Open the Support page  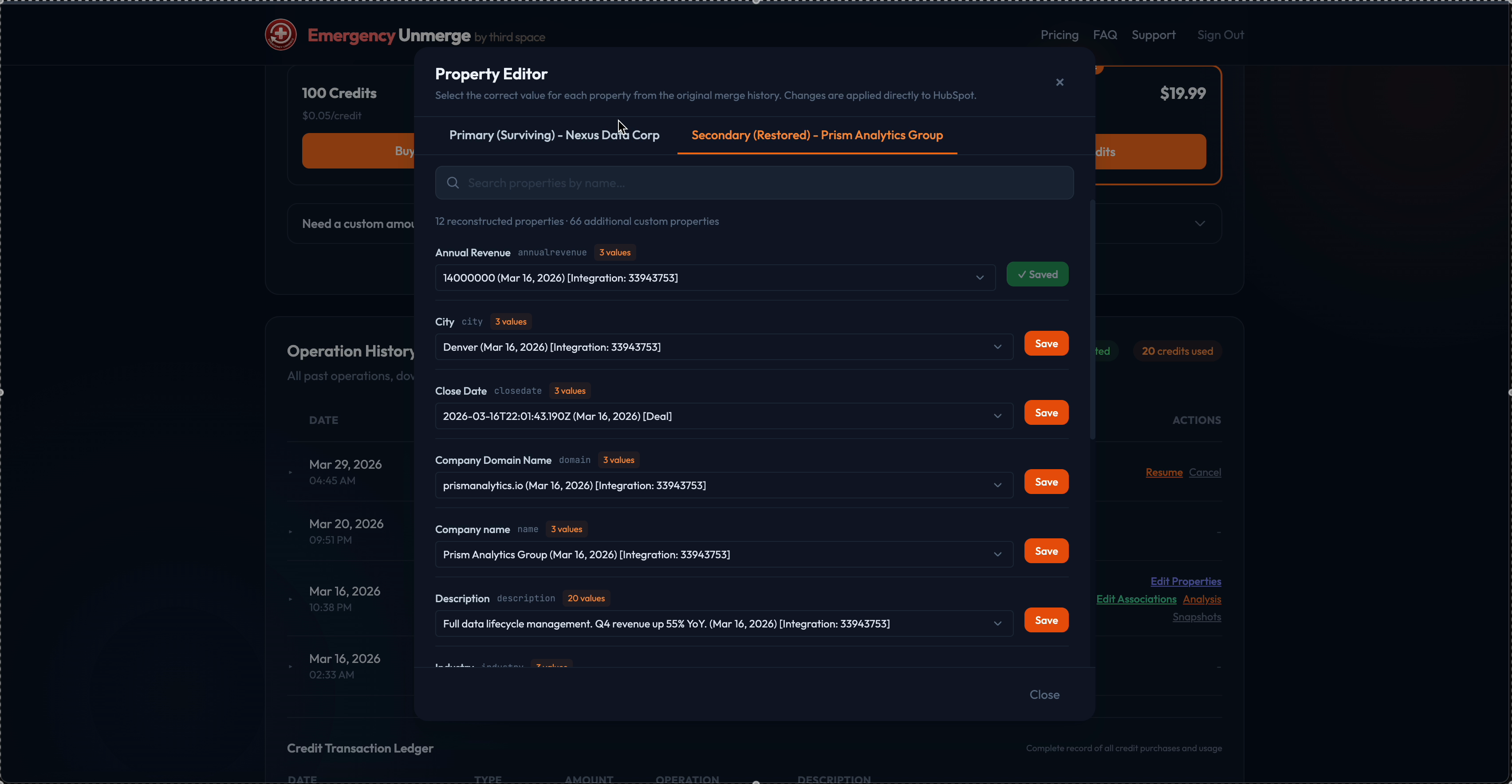(1154, 35)
